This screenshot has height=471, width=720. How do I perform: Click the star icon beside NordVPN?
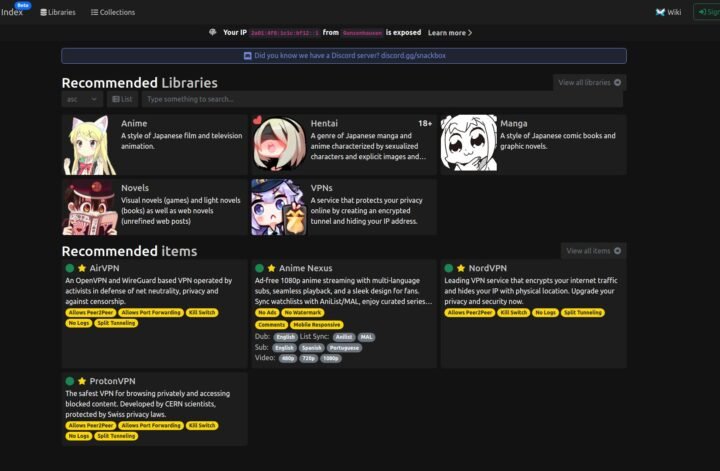[x=461, y=269]
